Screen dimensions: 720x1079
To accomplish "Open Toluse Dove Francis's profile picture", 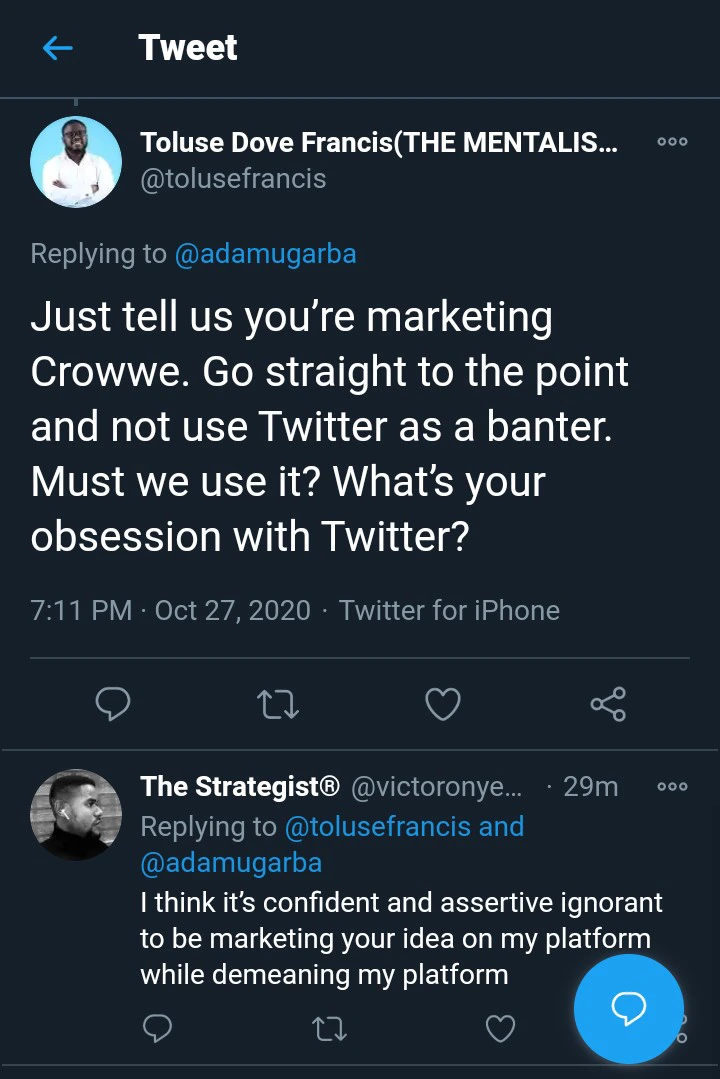I will pos(76,162).
